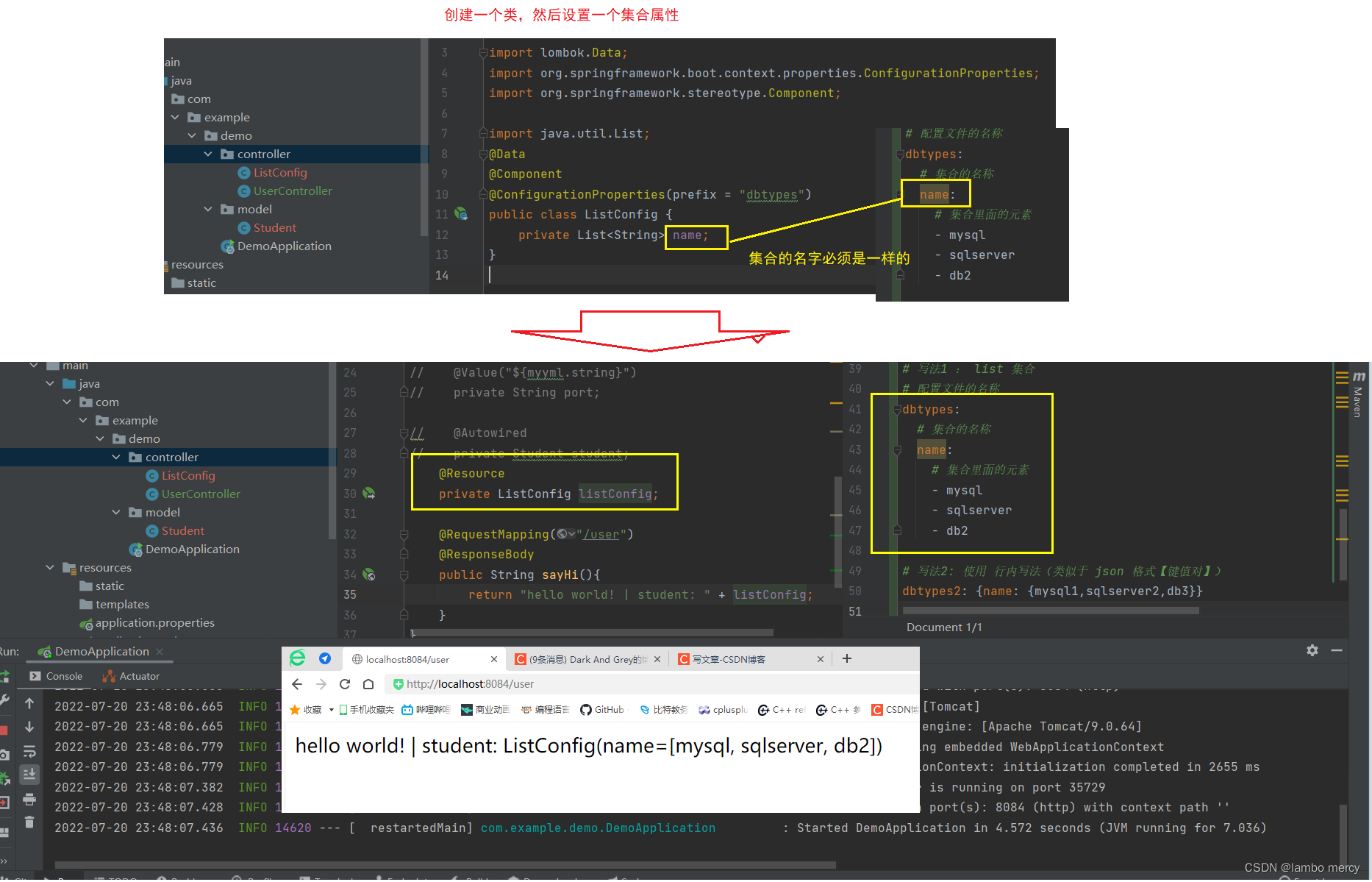Click the bean gutter icon on line 11
This screenshot has height=882, width=1372.
[x=461, y=214]
